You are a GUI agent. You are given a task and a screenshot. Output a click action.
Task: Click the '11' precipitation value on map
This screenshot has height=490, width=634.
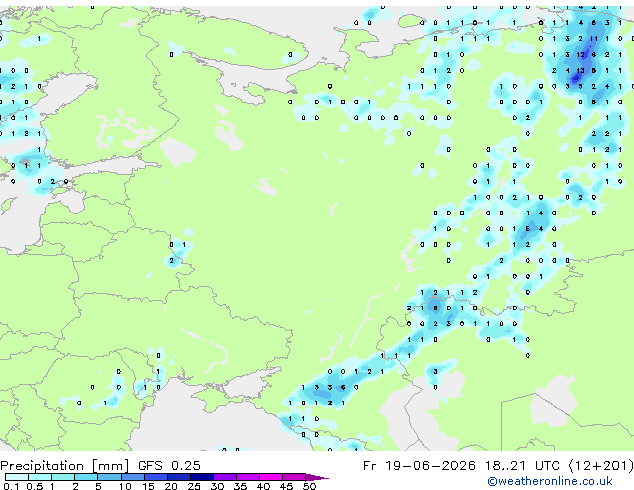coord(594,38)
